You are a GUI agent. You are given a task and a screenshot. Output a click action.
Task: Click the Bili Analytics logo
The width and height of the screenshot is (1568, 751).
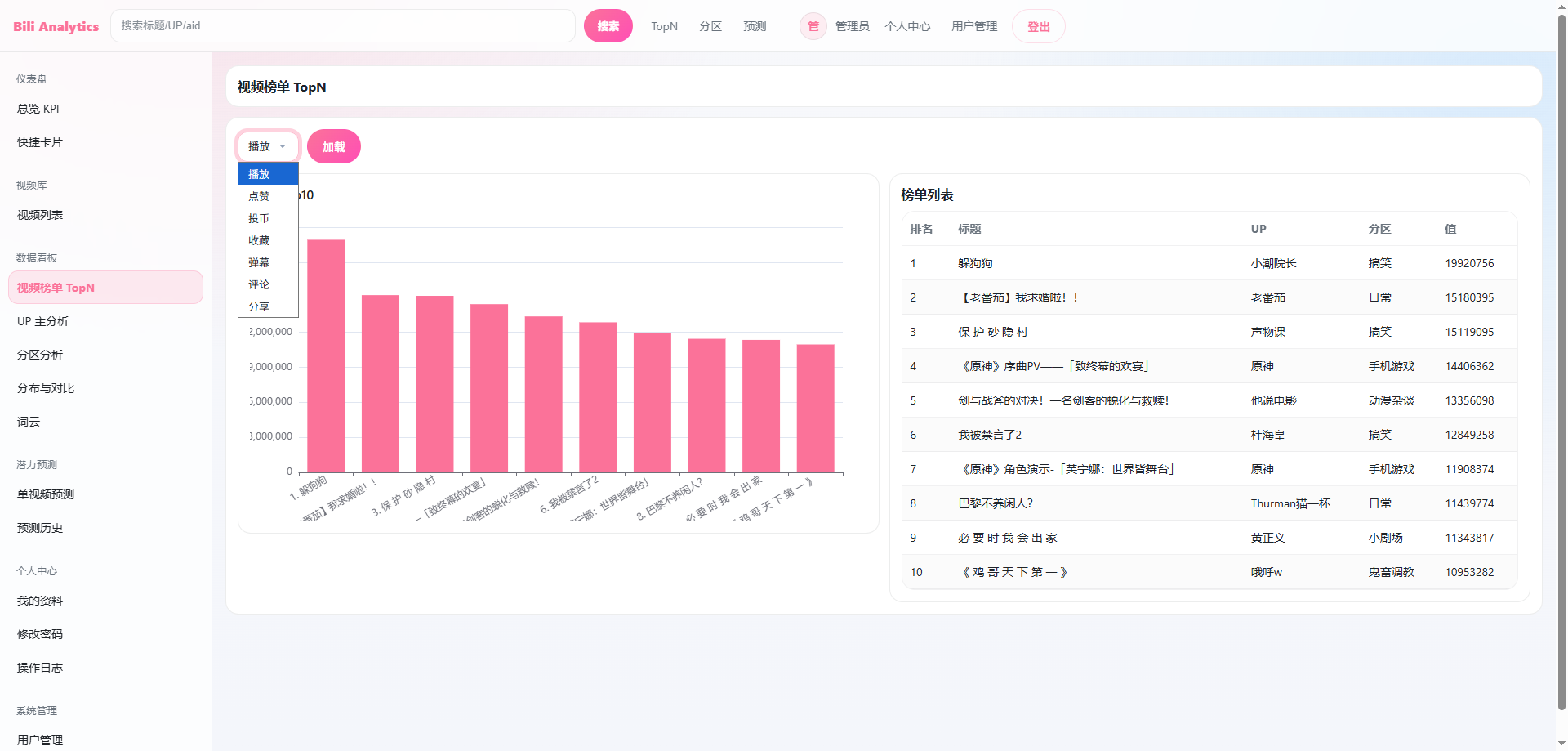click(56, 26)
